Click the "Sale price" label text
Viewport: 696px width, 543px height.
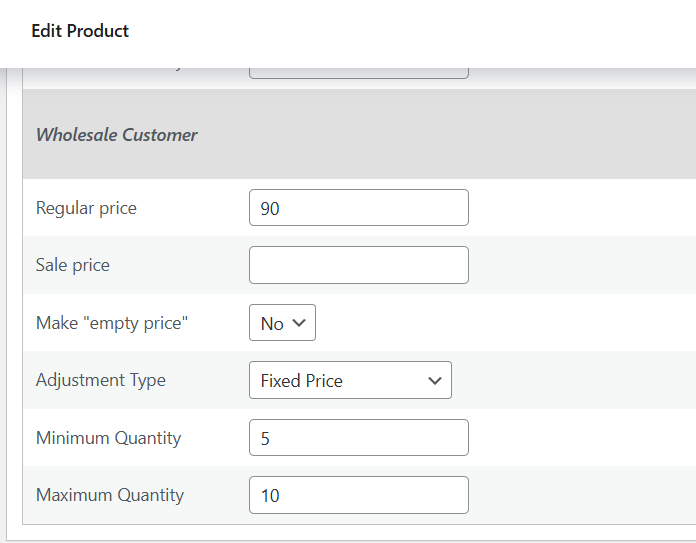[x=73, y=265]
